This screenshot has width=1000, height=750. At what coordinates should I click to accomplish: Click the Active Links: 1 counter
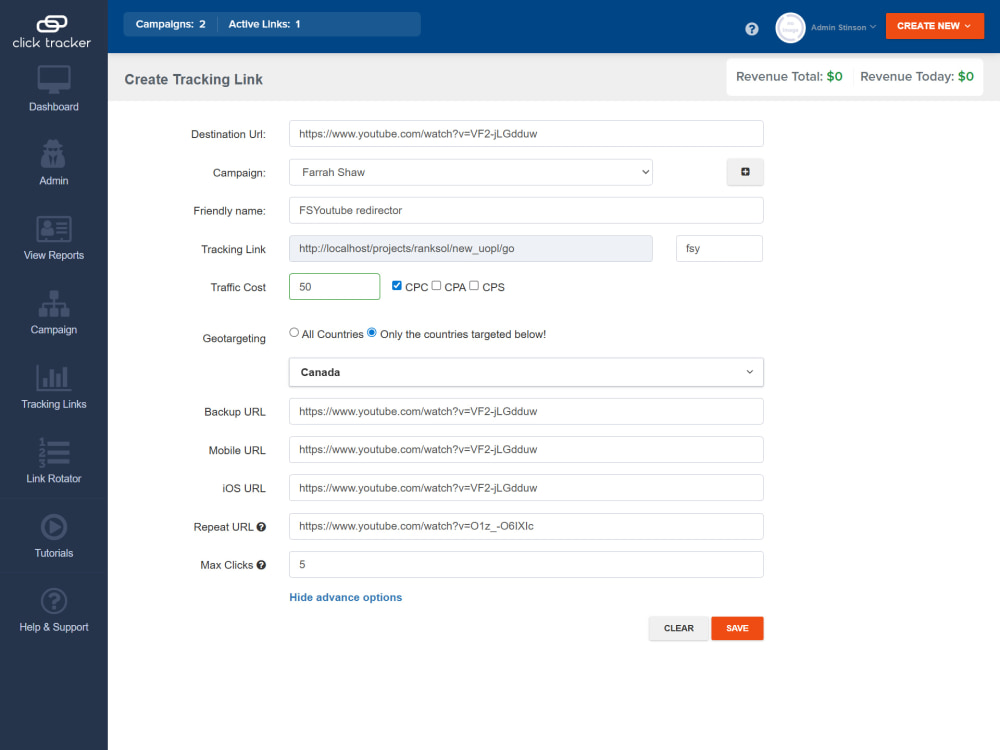coord(264,24)
